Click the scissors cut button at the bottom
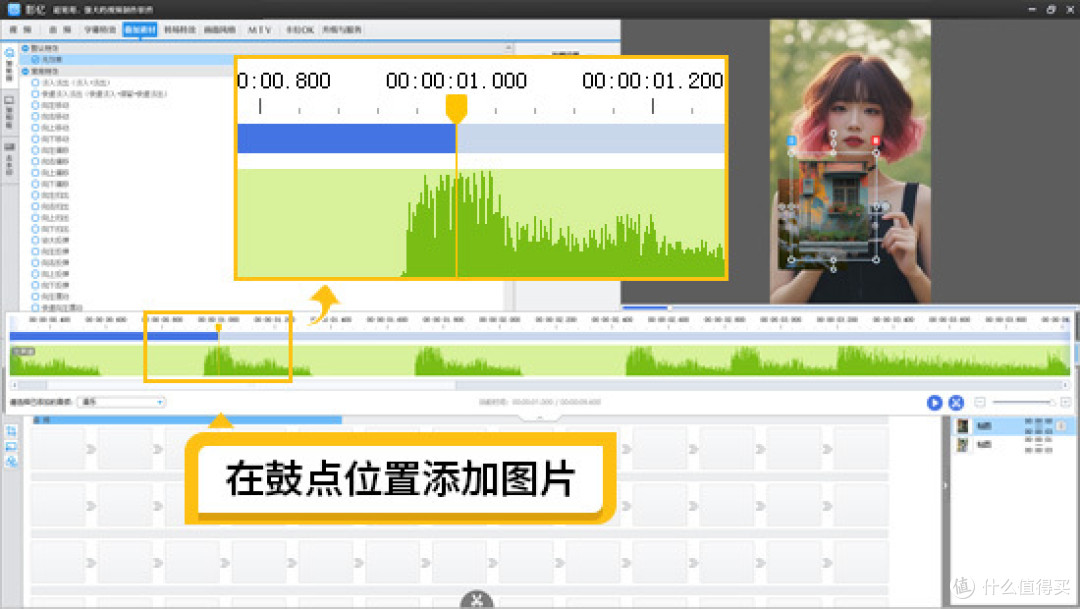Viewport: 1080px width, 609px height. click(x=477, y=601)
